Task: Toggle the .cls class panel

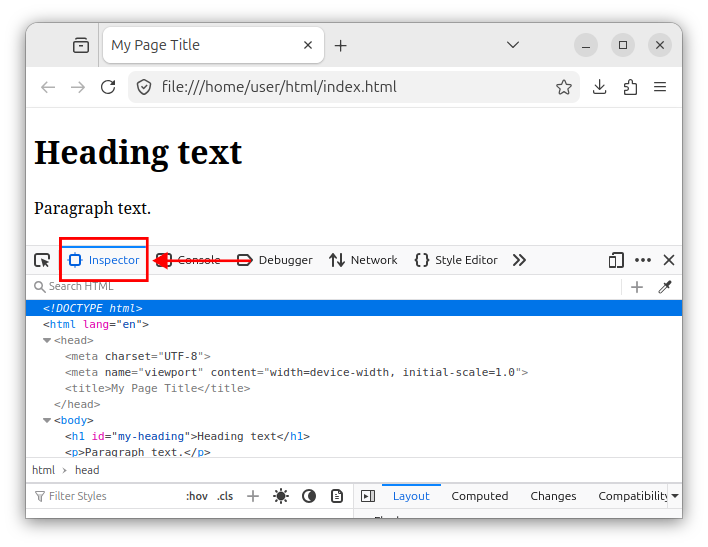Action: 225,496
